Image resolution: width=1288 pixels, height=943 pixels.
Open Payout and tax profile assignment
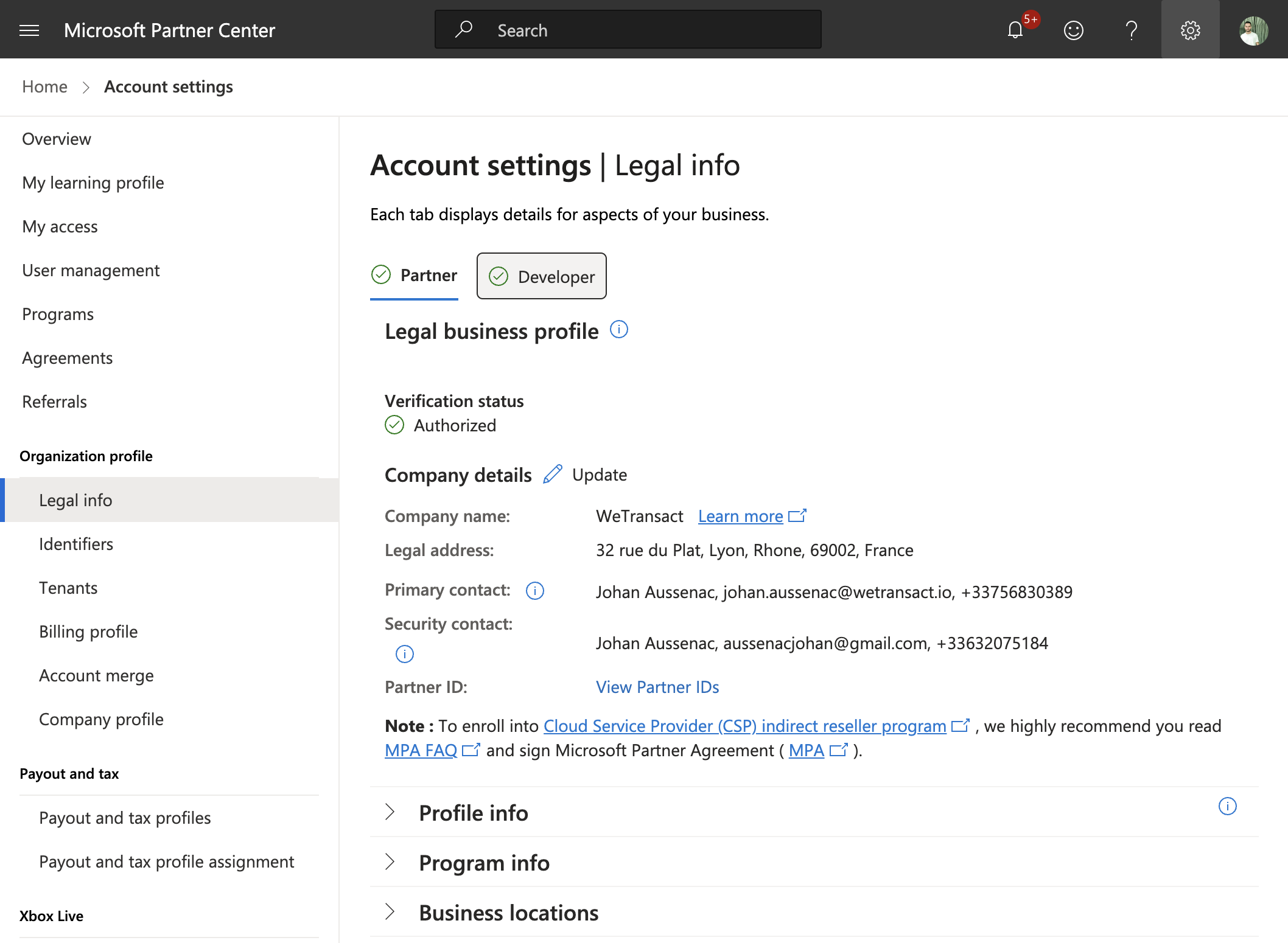[166, 861]
